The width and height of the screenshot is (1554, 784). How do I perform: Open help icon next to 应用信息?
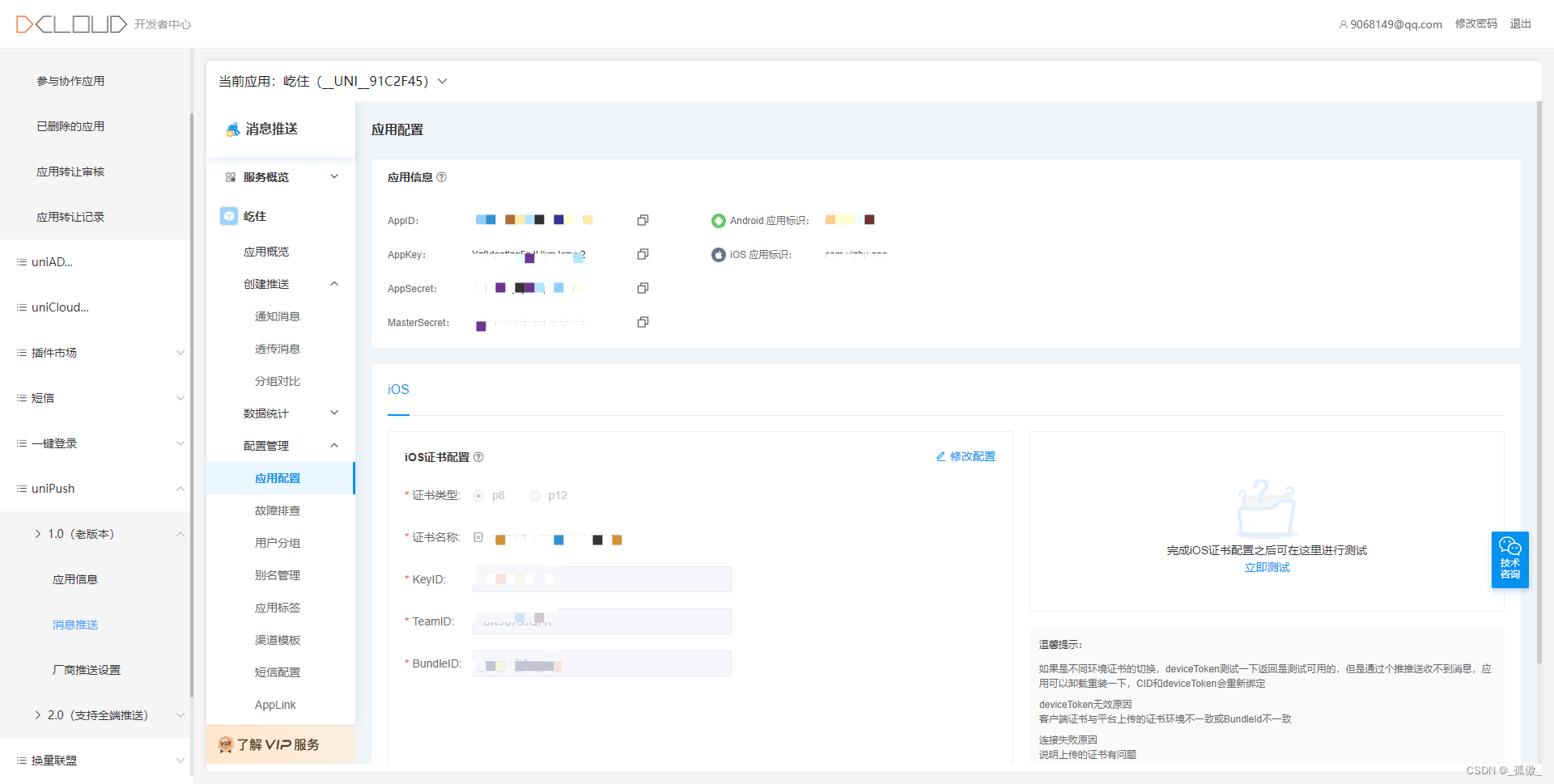click(x=441, y=177)
